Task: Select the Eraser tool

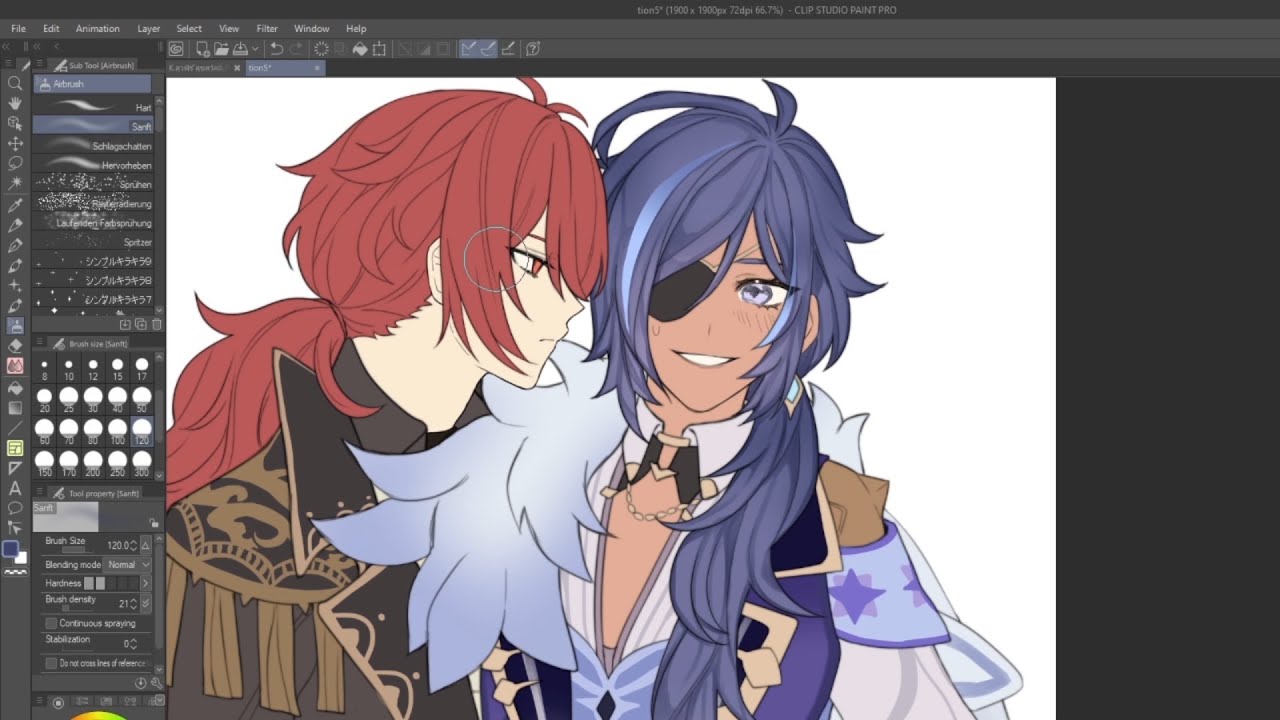Action: pyautogui.click(x=15, y=346)
